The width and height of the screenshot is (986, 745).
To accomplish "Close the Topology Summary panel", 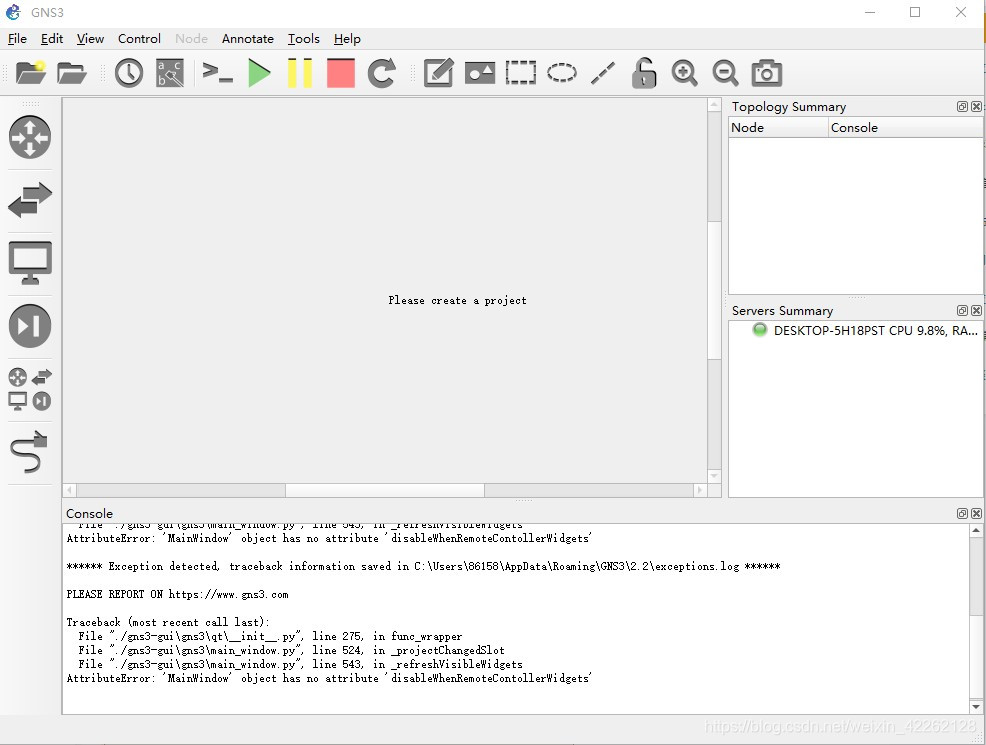I will point(976,106).
